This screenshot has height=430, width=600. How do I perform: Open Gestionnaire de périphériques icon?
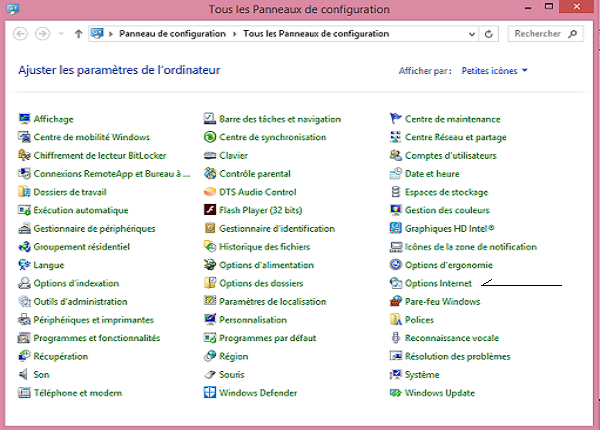pos(24,228)
